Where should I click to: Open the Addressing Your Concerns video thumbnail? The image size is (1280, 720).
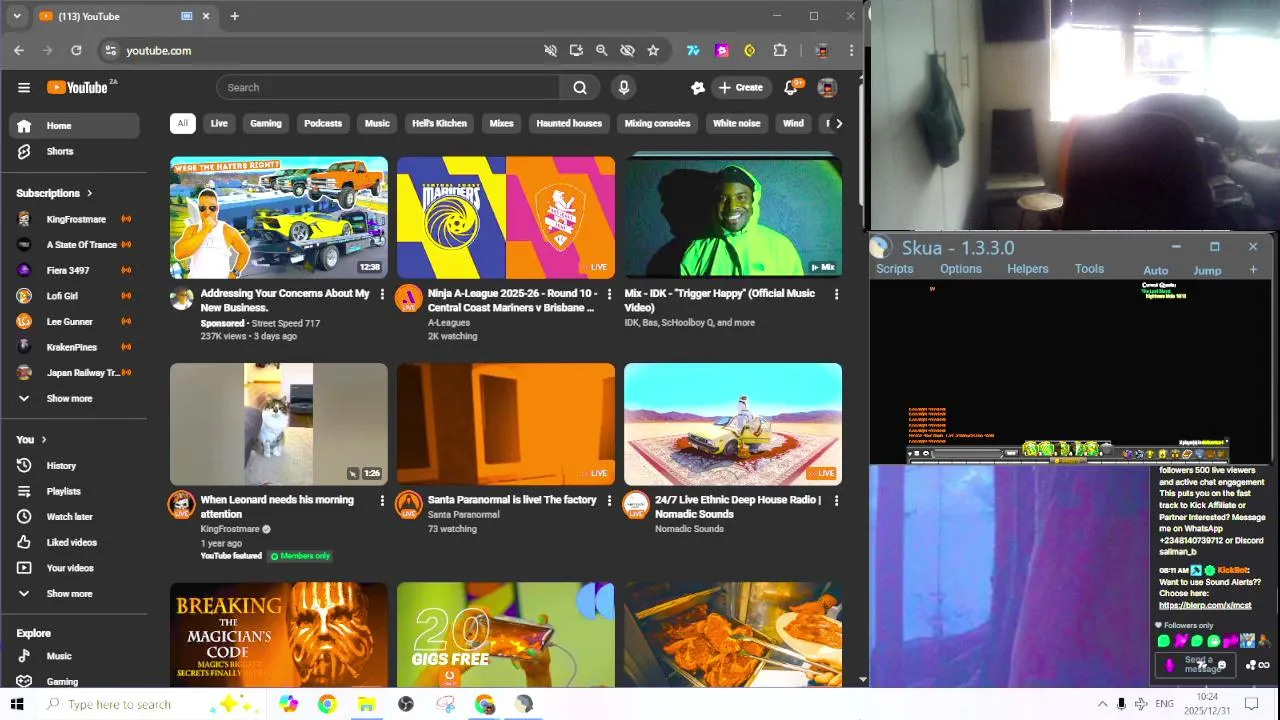tap(279, 217)
